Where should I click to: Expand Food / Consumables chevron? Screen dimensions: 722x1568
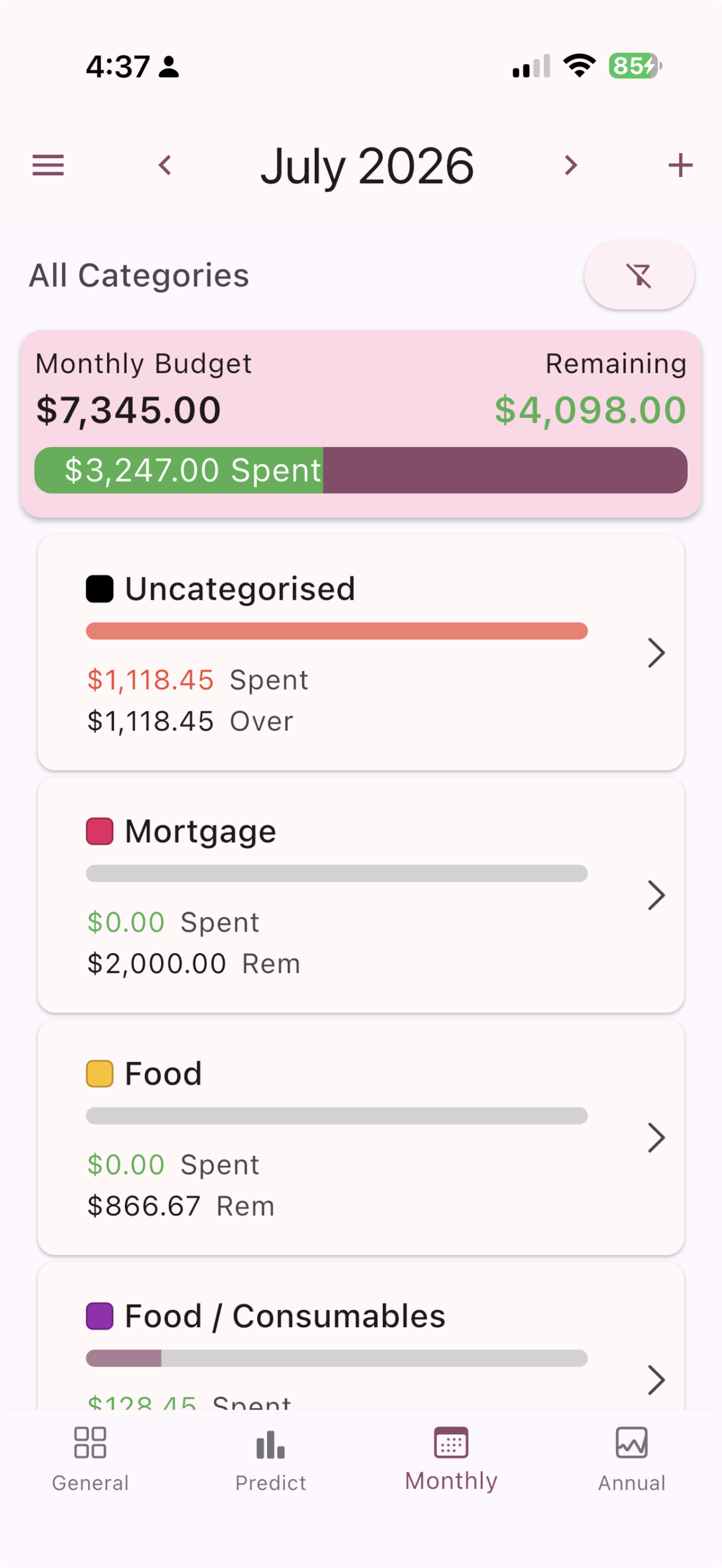656,1379
